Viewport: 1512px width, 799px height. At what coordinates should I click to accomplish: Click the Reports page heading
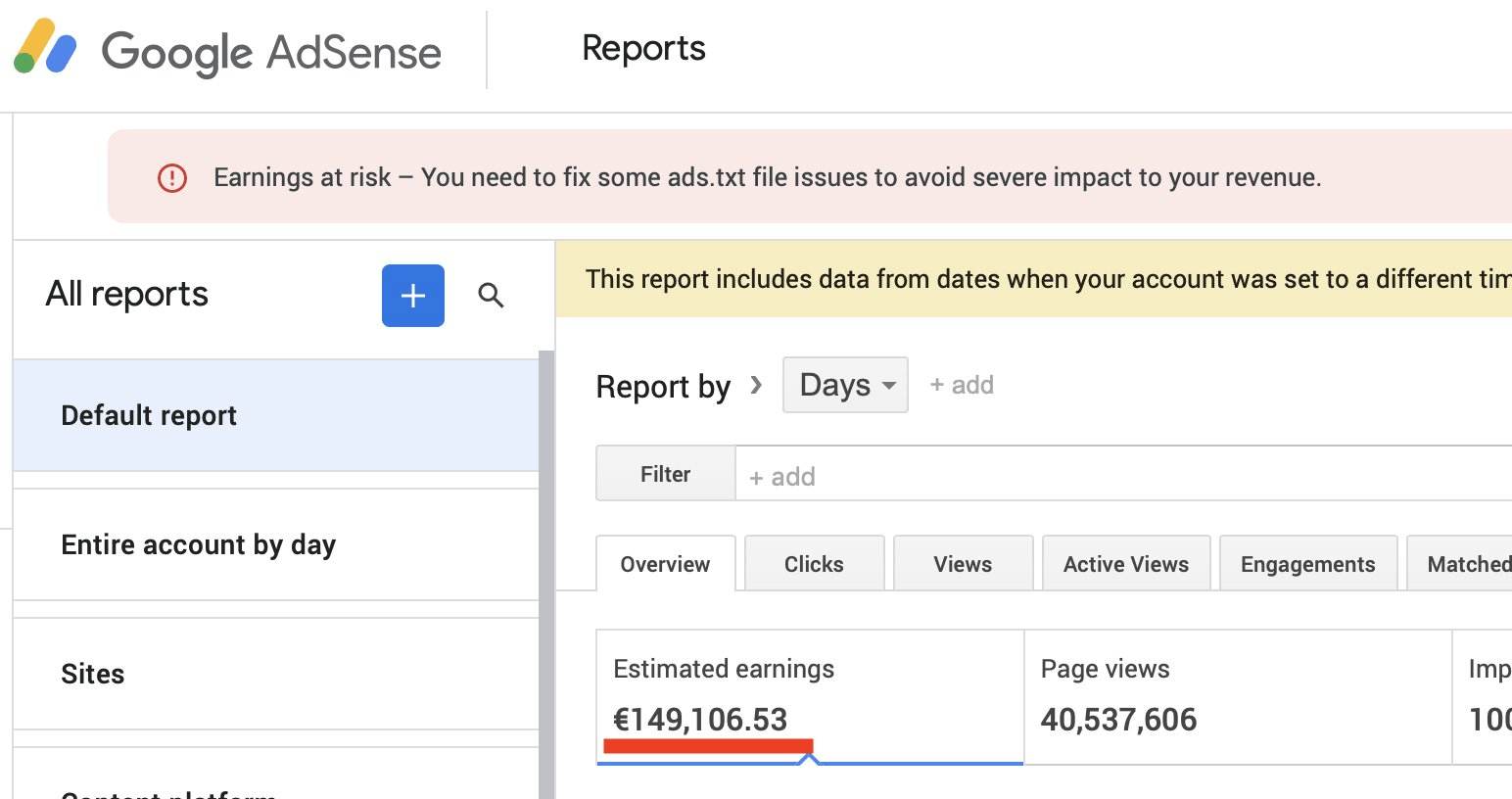pyautogui.click(x=643, y=48)
